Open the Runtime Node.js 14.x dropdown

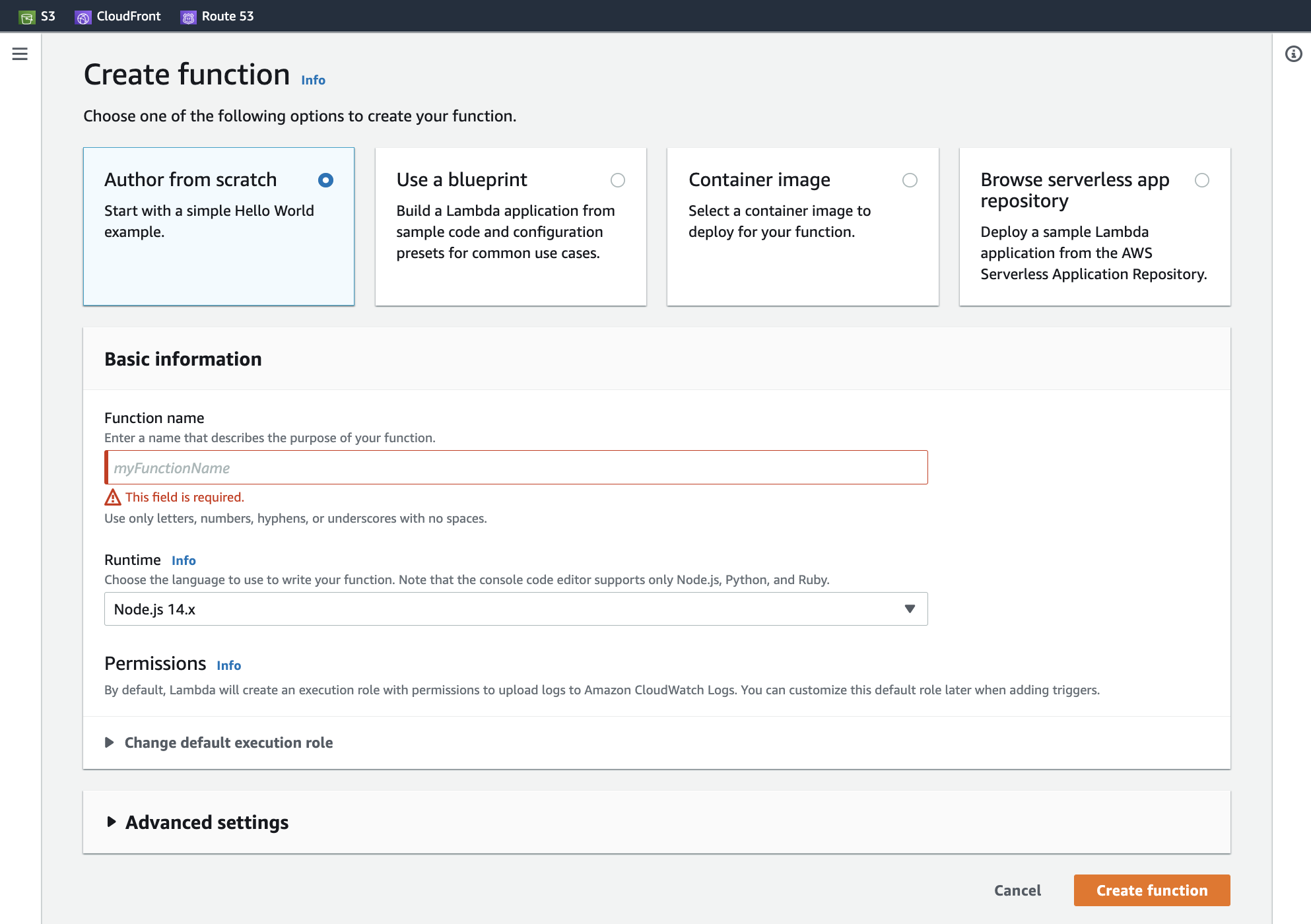coord(516,609)
